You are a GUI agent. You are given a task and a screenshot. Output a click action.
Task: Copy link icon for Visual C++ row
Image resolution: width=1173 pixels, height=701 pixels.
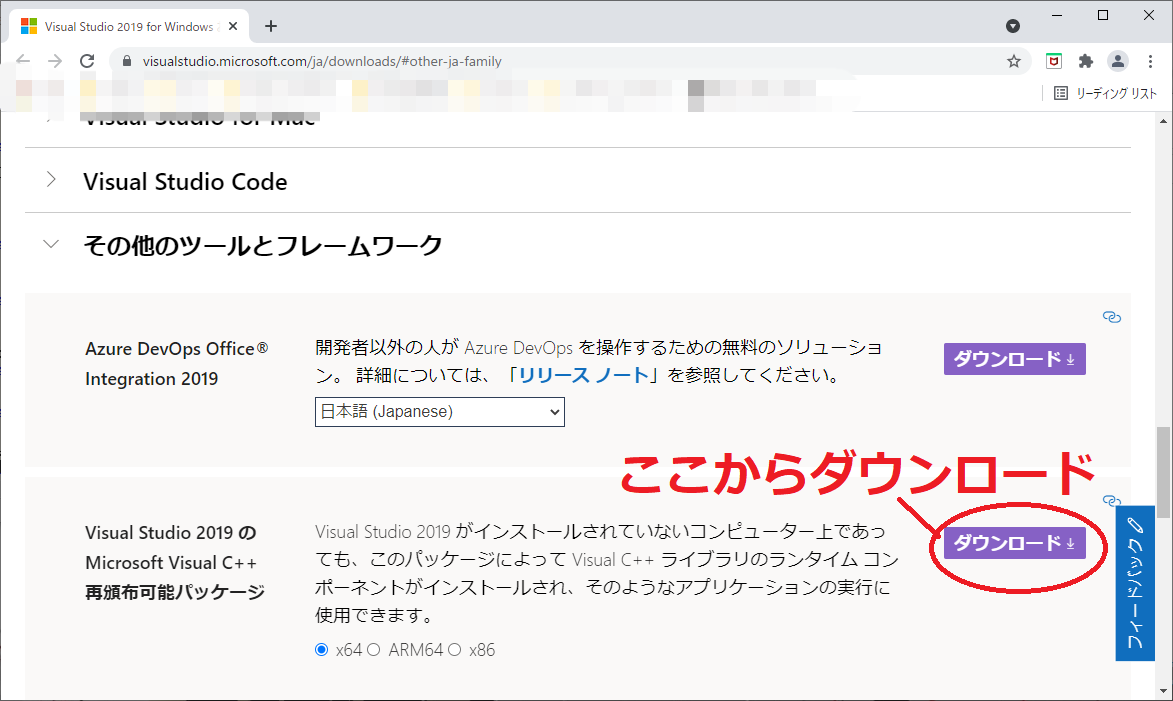coord(1112,500)
